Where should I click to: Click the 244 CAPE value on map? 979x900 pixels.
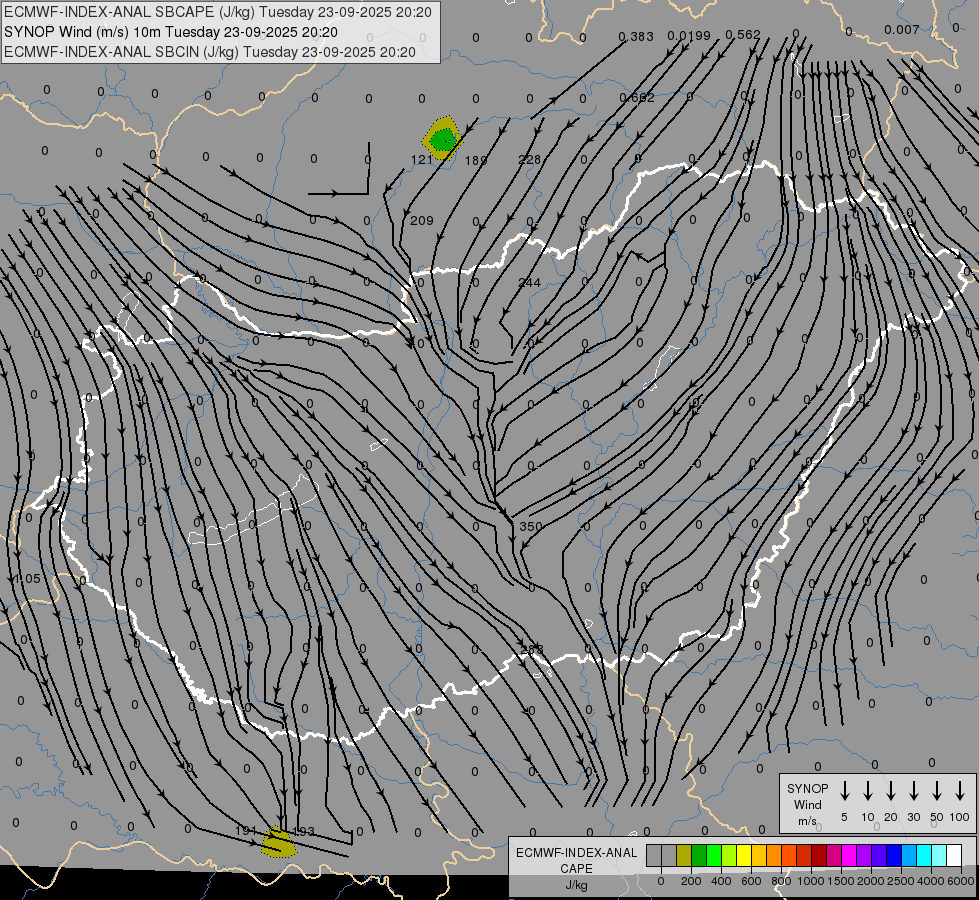point(529,283)
